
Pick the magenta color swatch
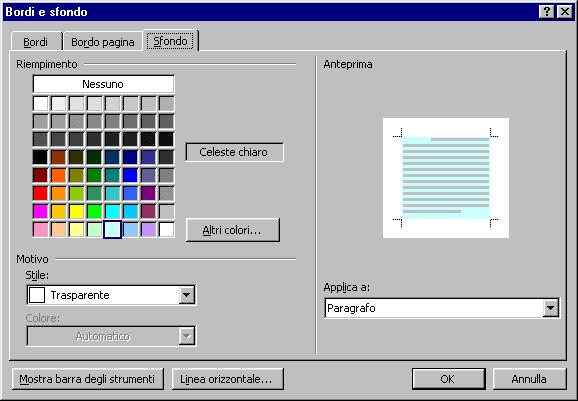click(40, 212)
